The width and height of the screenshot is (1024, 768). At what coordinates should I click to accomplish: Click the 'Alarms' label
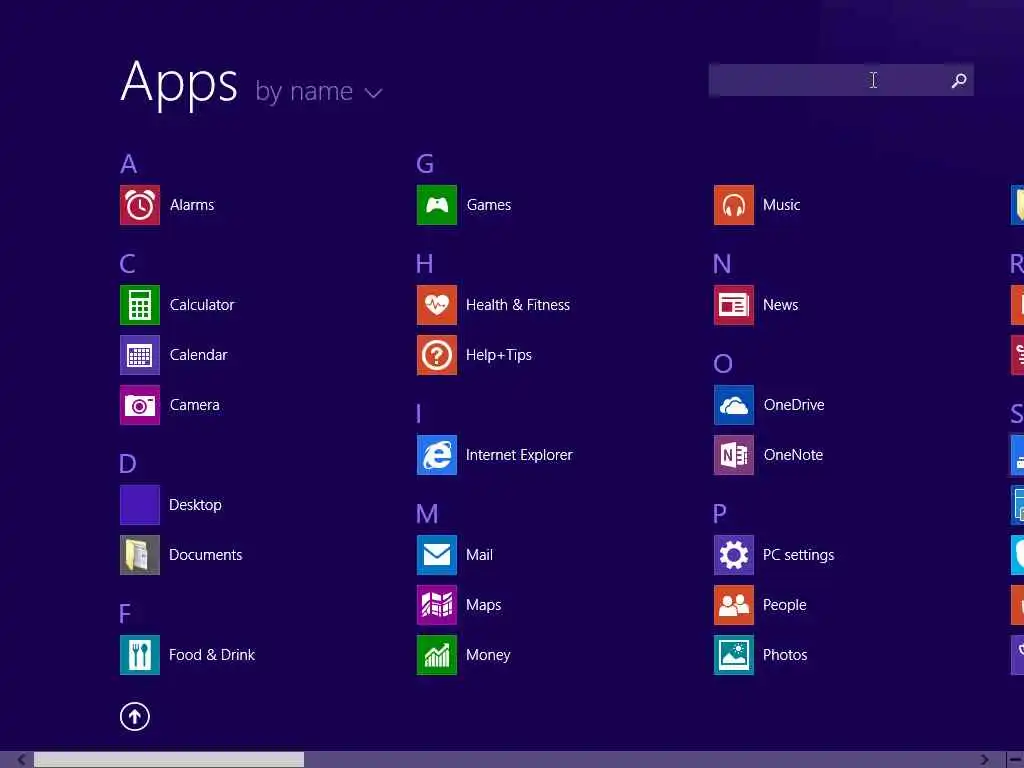(x=192, y=205)
